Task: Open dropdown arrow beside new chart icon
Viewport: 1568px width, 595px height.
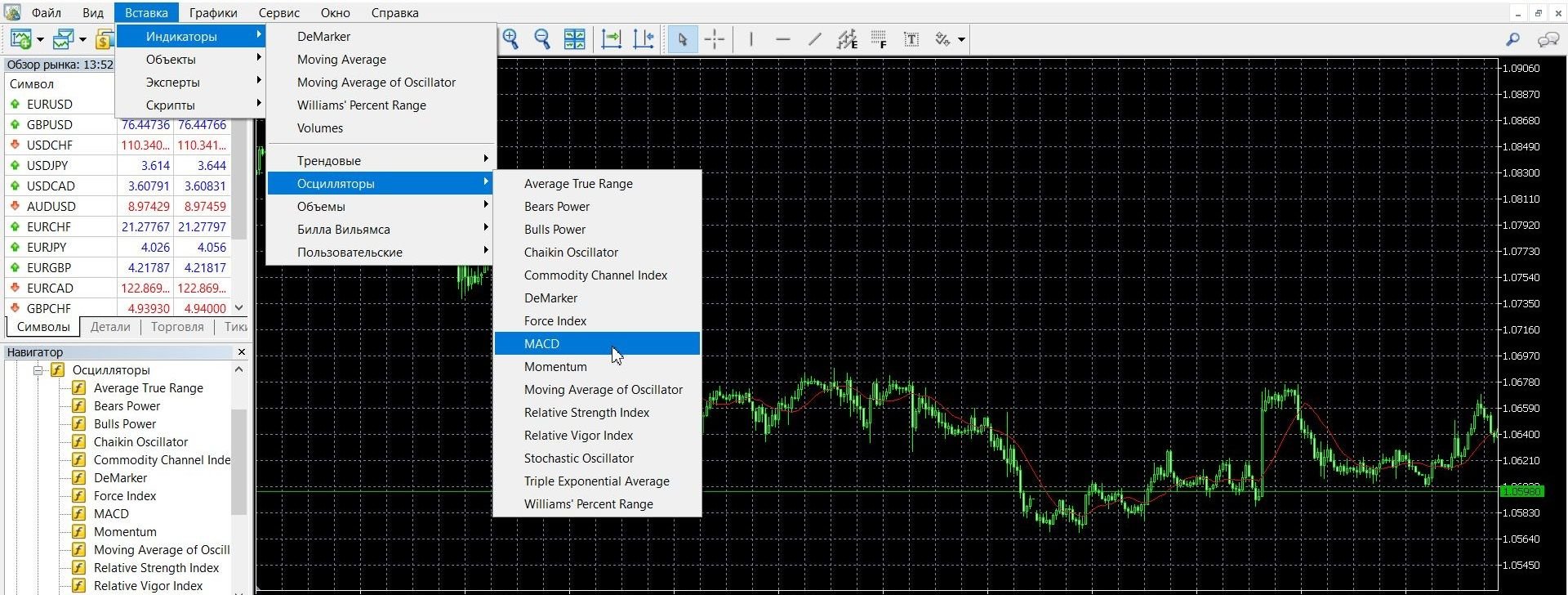Action: [x=39, y=39]
